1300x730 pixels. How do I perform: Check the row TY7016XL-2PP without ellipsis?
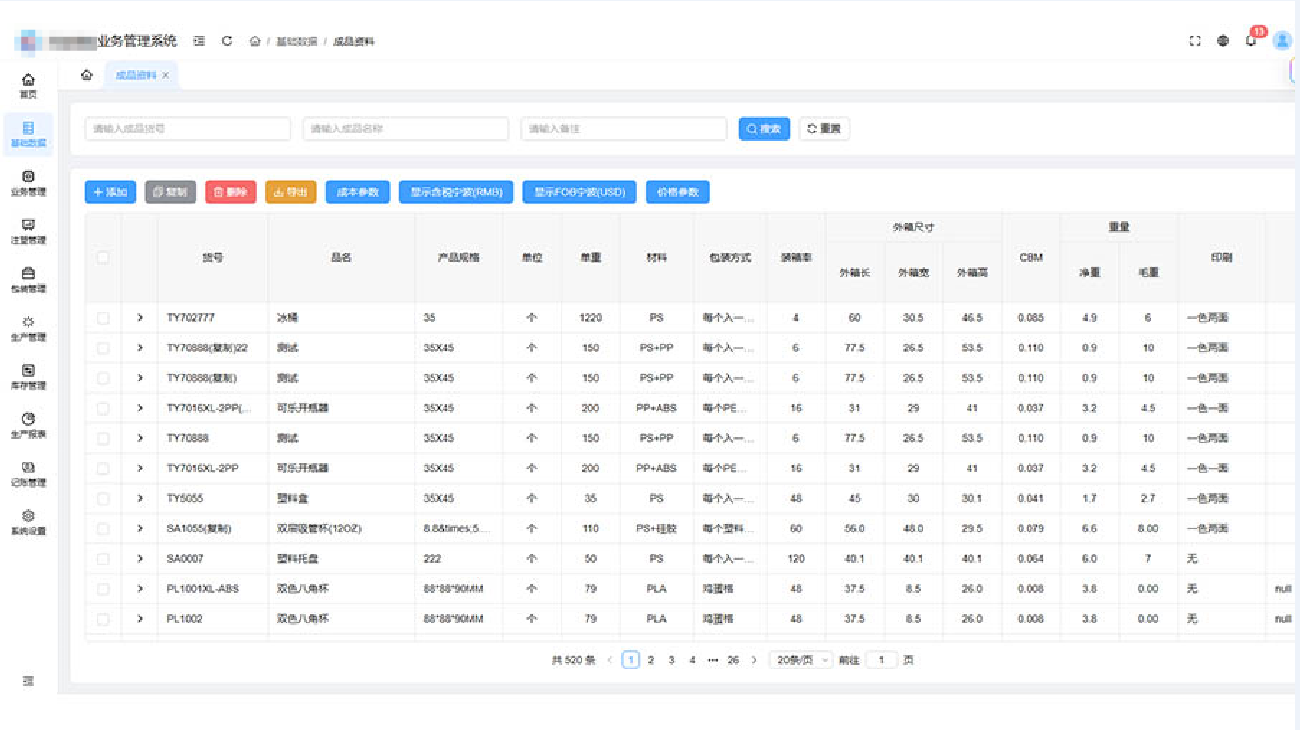click(103, 468)
